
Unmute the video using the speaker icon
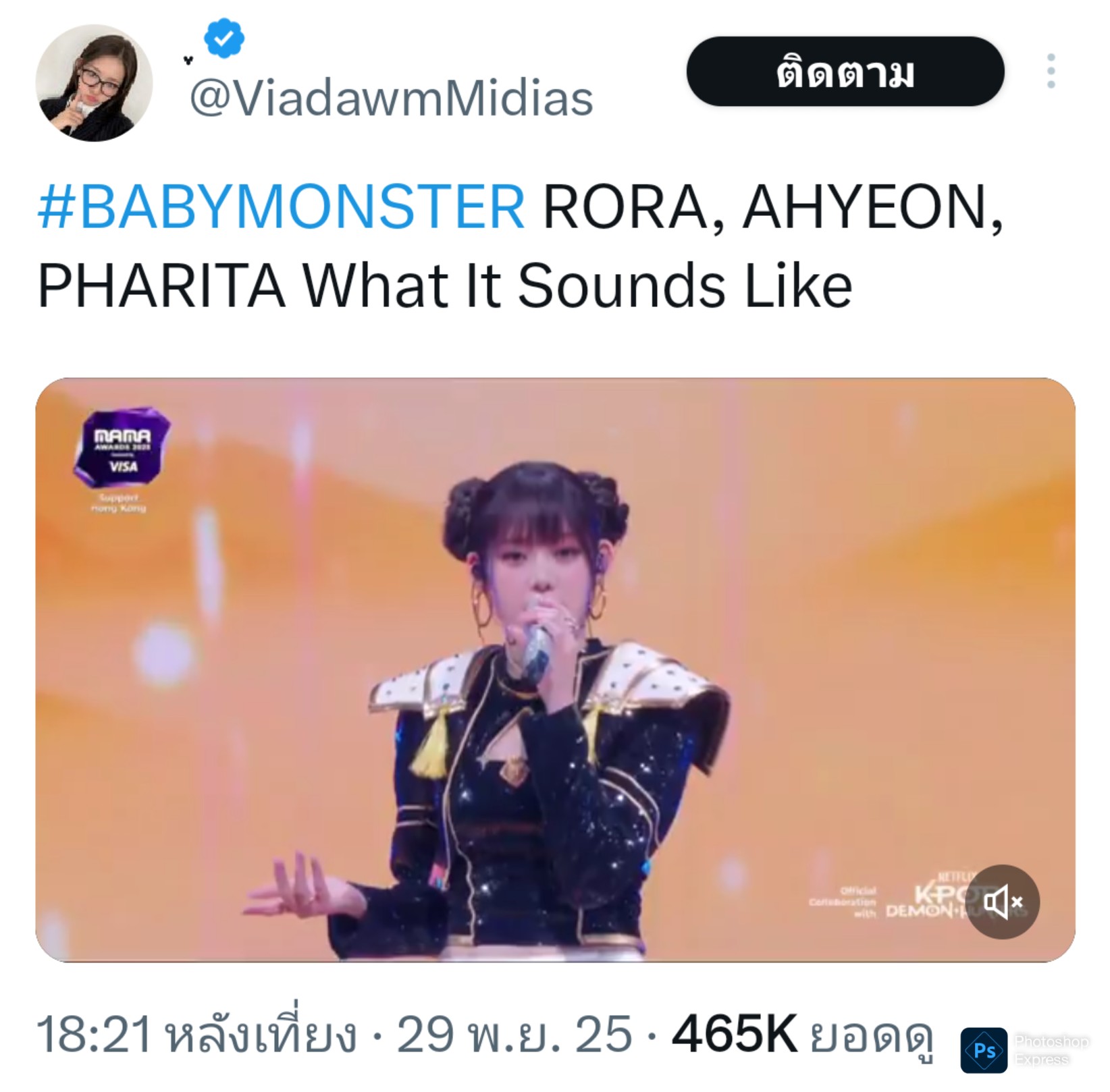pos(1003,902)
